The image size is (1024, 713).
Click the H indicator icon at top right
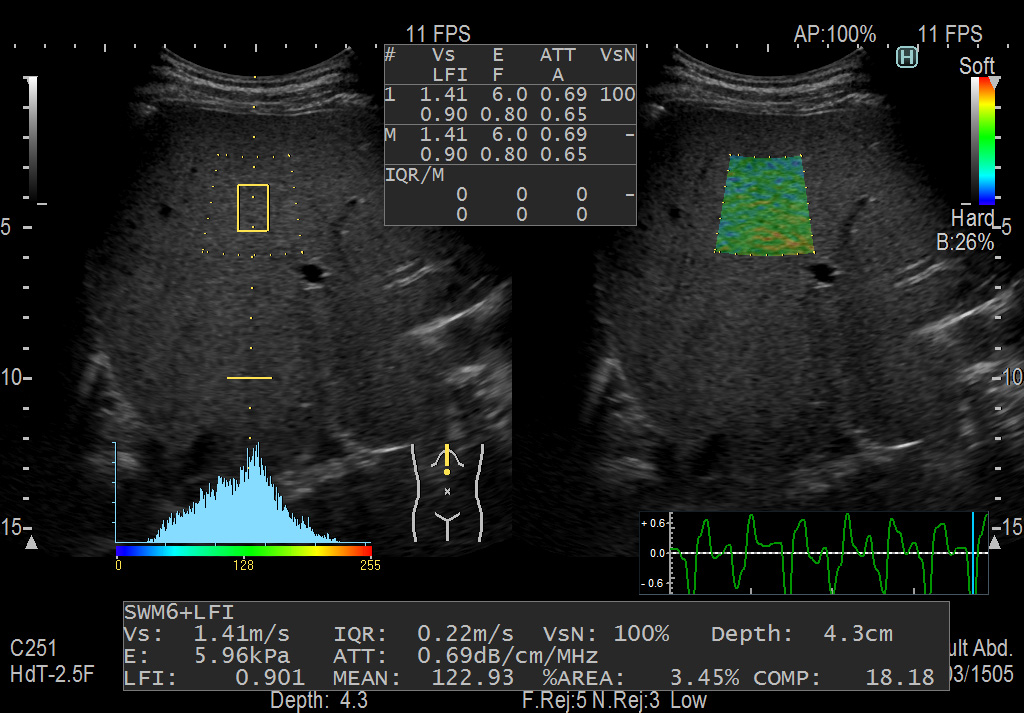[x=907, y=58]
